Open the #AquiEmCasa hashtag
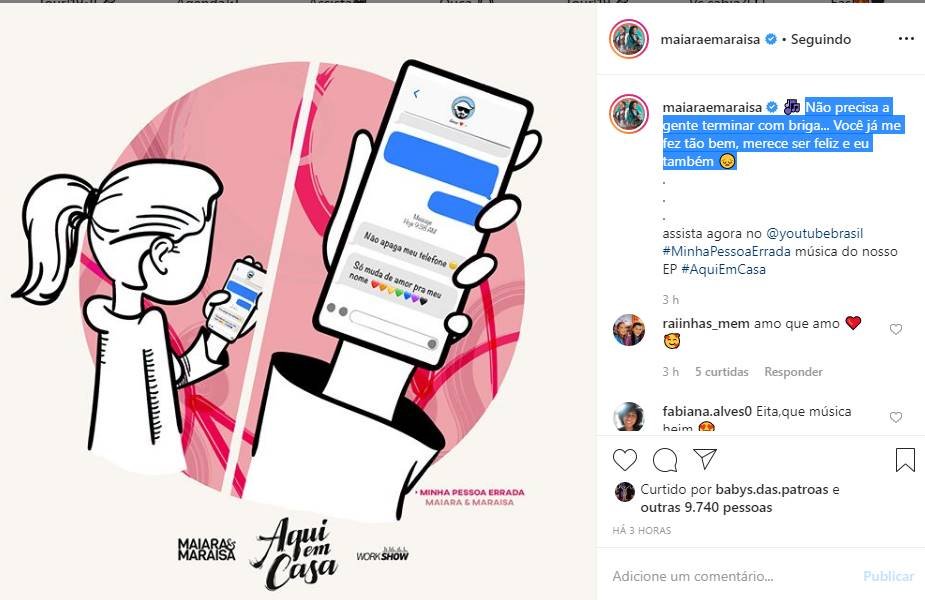Image resolution: width=925 pixels, height=600 pixels. (723, 270)
